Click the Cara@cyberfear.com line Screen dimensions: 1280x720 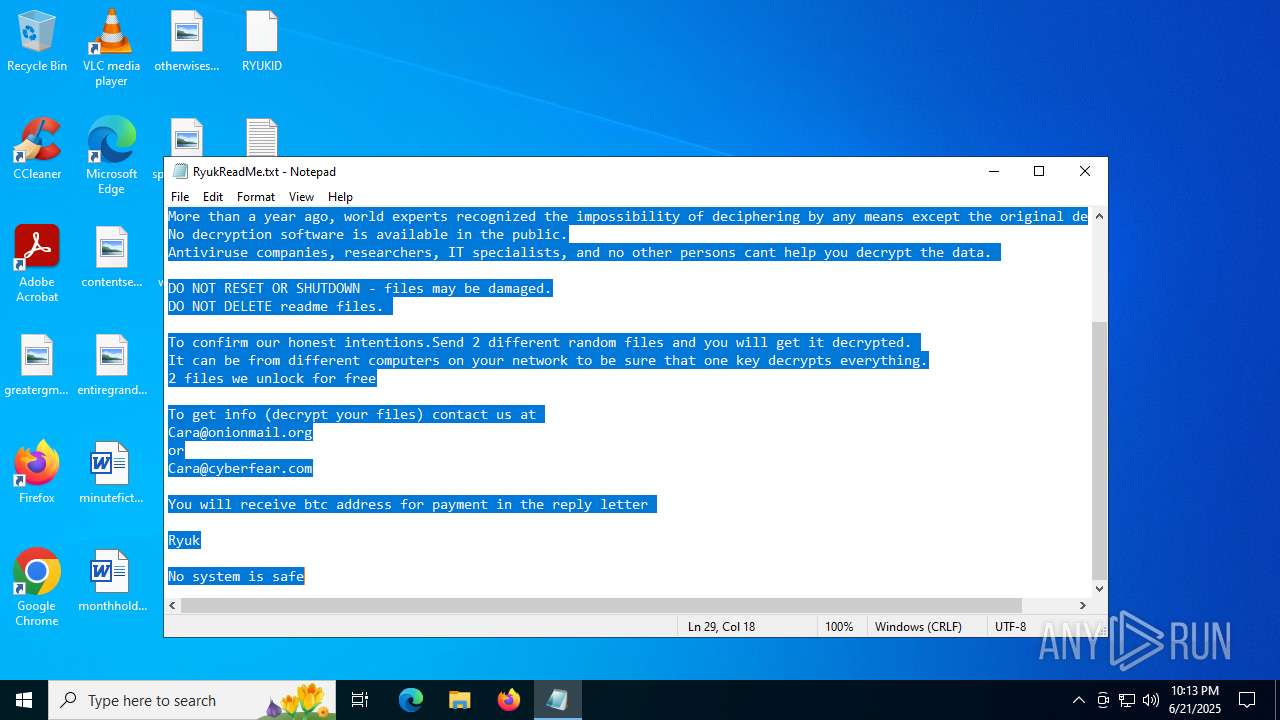[240, 468]
